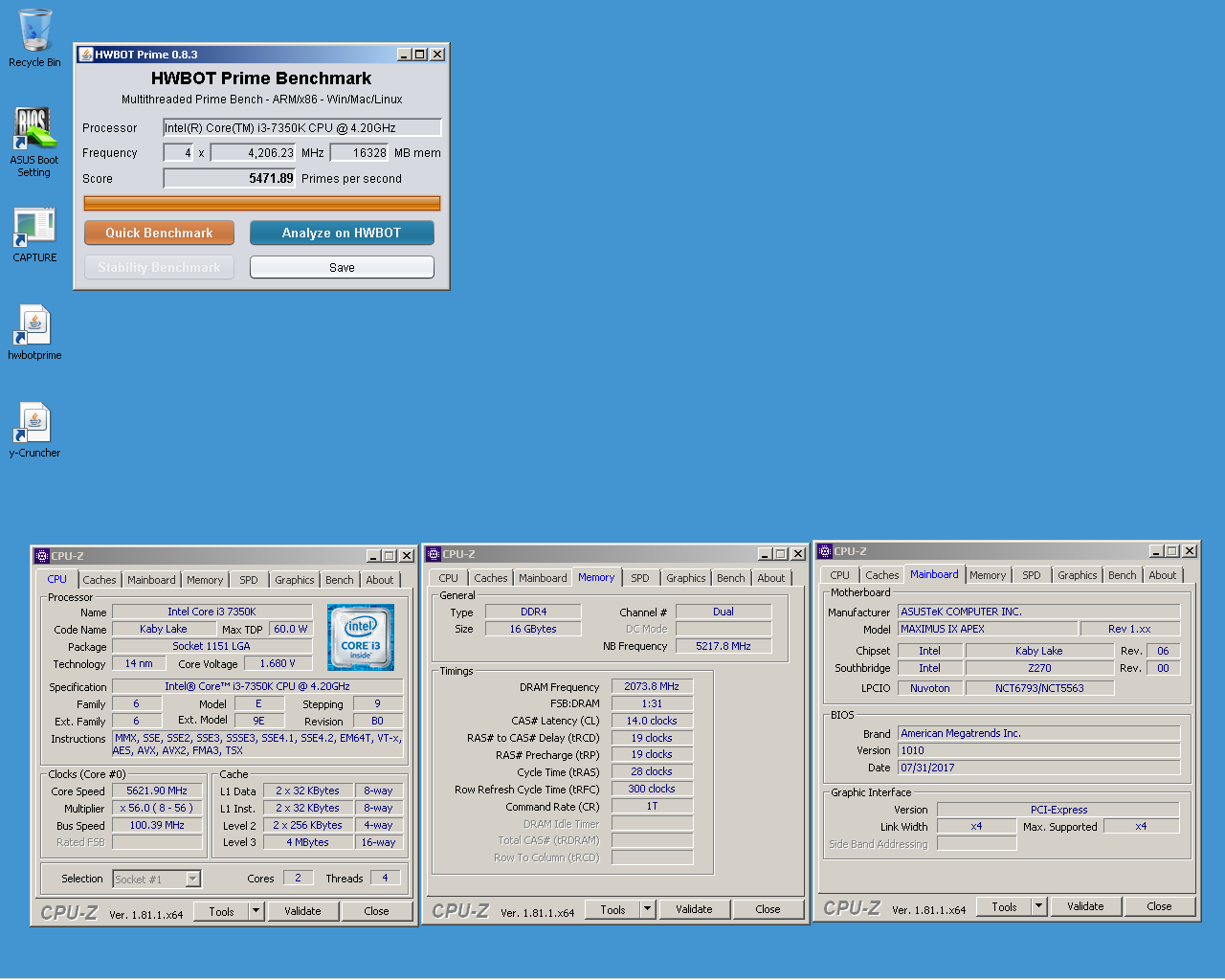Click the CPU-Z Memory window title icon
The image size is (1225, 980).
[434, 554]
